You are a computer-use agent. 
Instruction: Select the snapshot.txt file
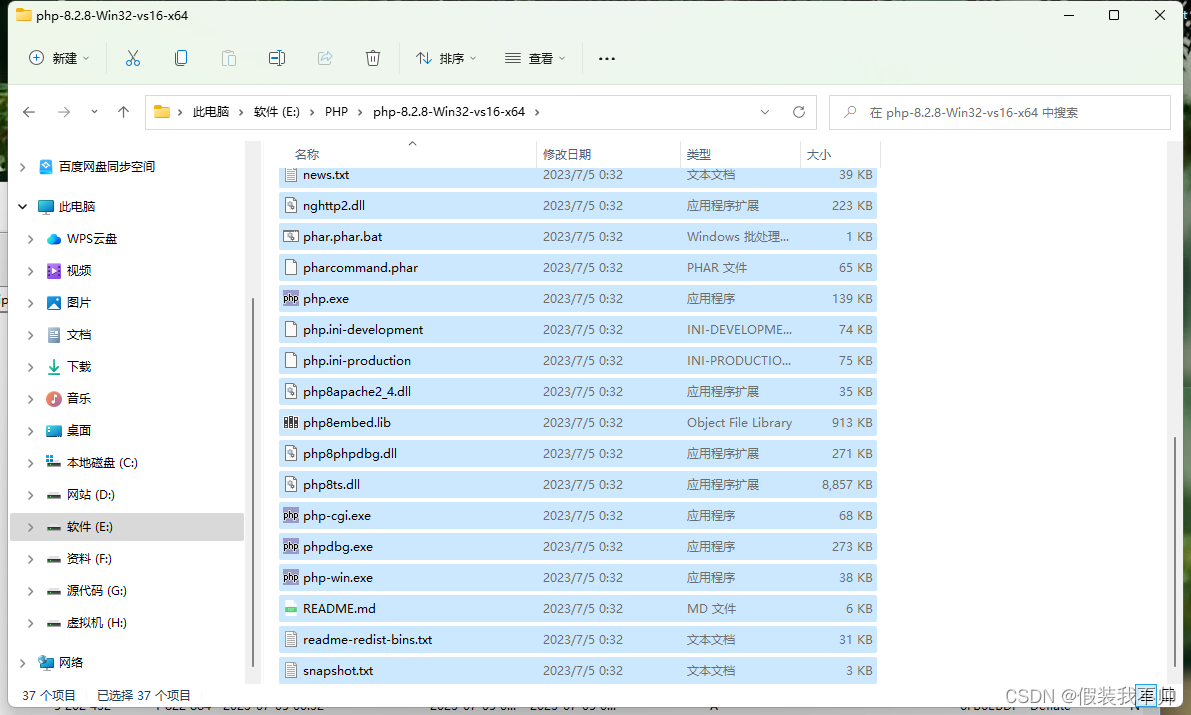[x=578, y=671]
